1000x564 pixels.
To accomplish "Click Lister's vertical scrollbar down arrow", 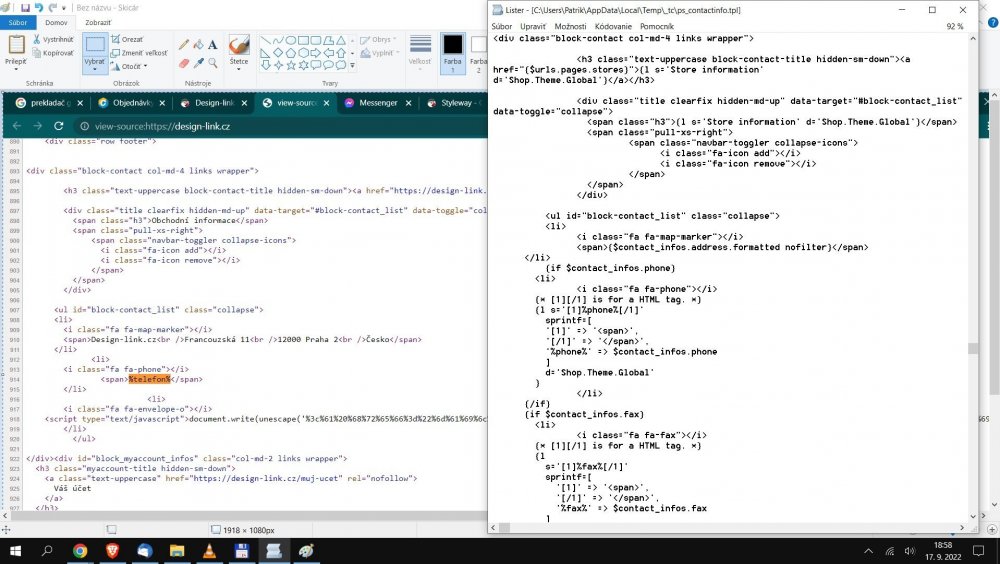I will coord(973,516).
